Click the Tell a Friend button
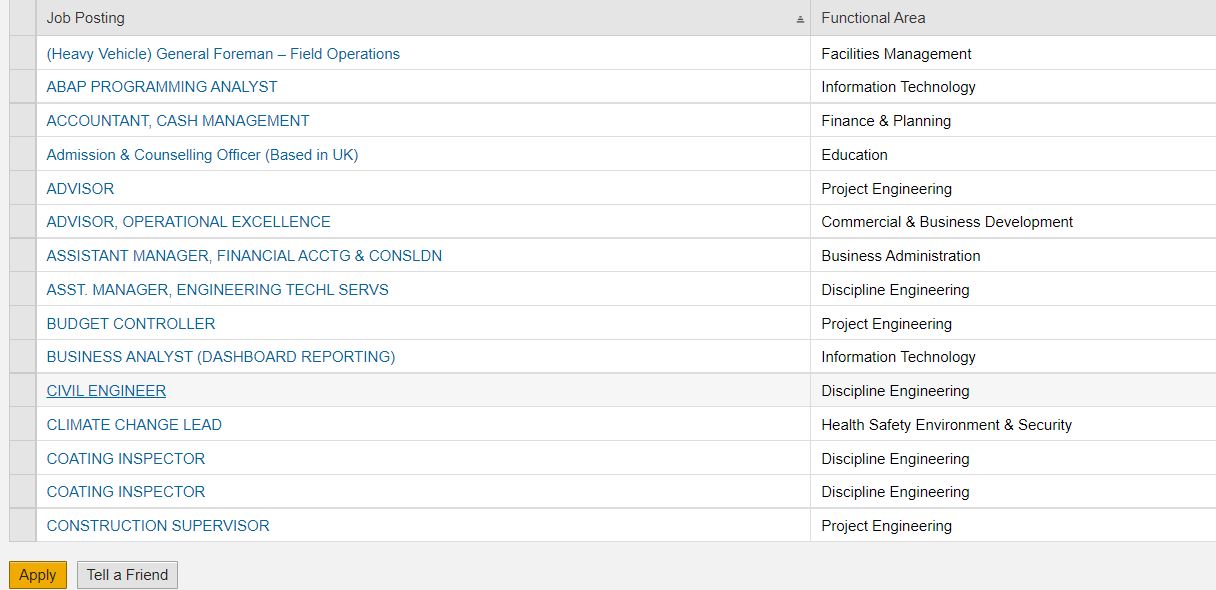The image size is (1216, 590). (x=127, y=575)
